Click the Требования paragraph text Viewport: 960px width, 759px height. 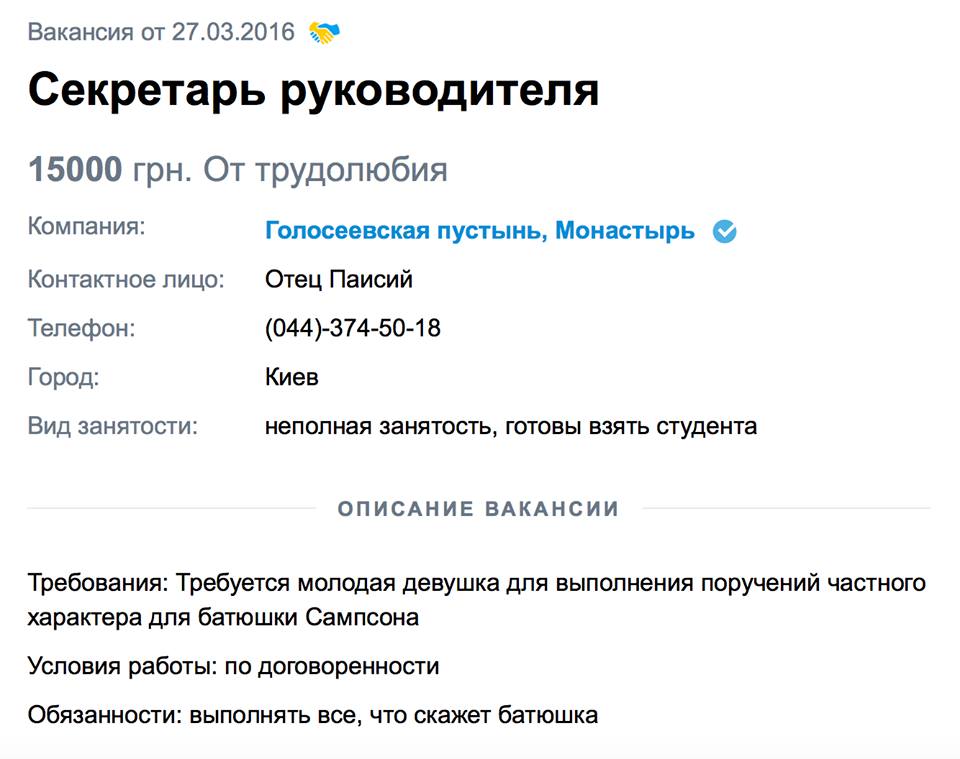pos(477,600)
